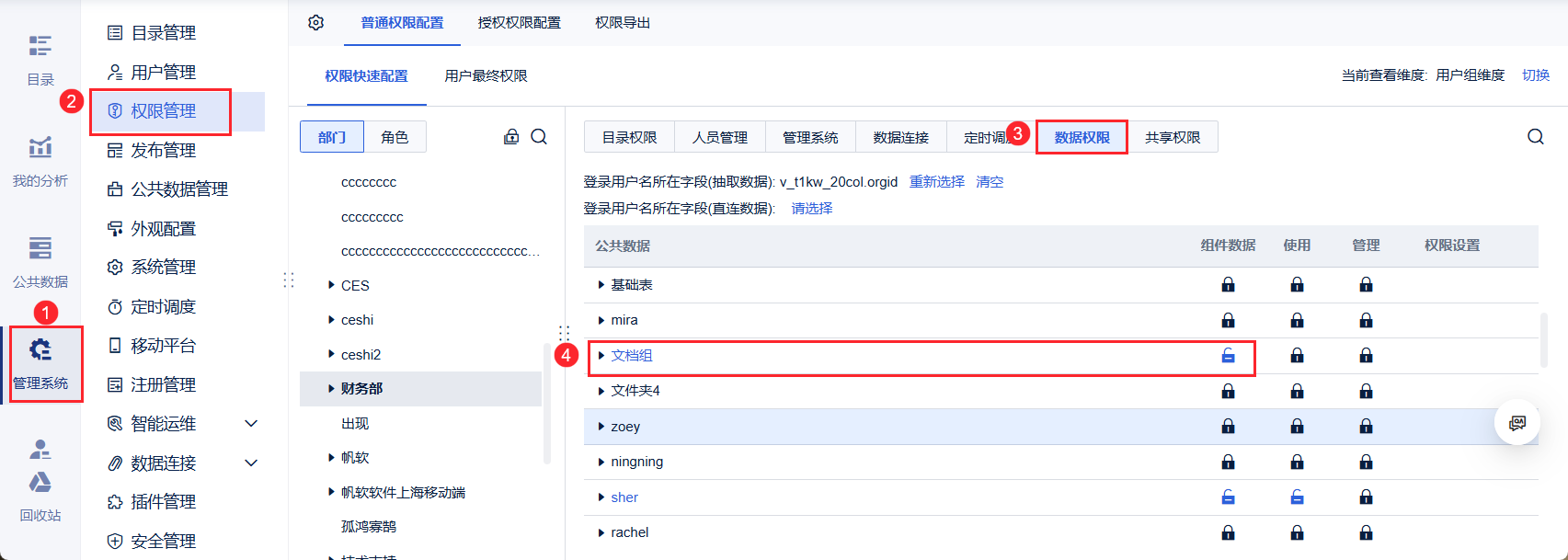Click 切换 to switch dimension
Screen dimensions: 1568x560
1536,75
